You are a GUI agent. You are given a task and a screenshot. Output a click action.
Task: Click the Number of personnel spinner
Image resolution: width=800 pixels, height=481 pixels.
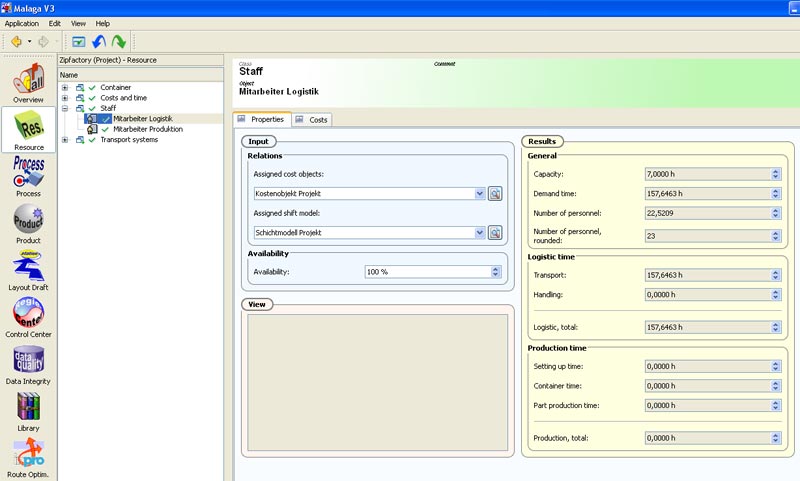coord(776,213)
